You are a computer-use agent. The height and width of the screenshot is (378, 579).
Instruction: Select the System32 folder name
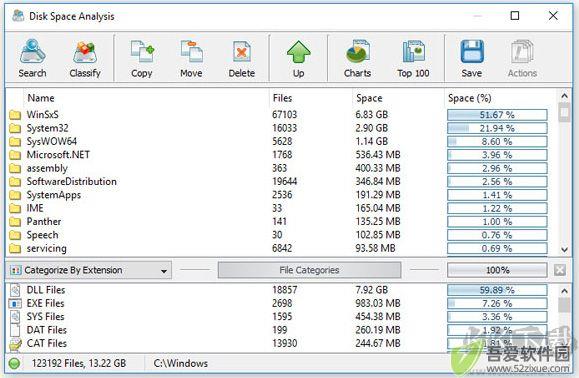pos(47,128)
